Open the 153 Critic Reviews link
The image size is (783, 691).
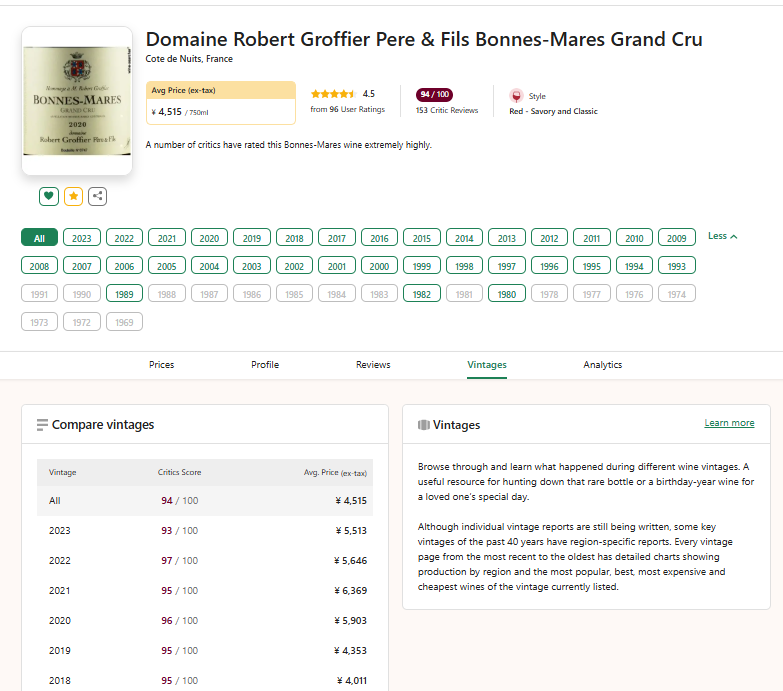(447, 111)
